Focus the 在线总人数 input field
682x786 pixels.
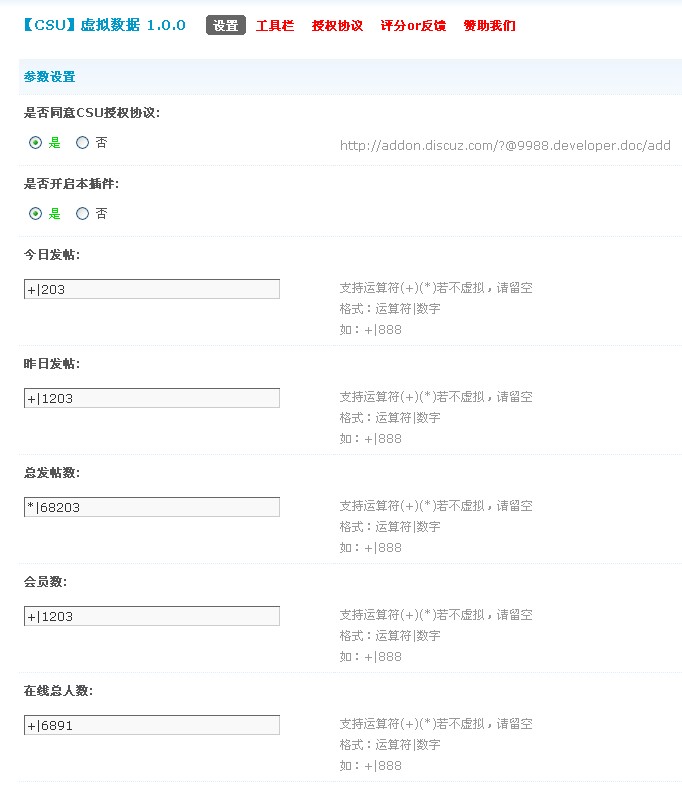[151, 725]
